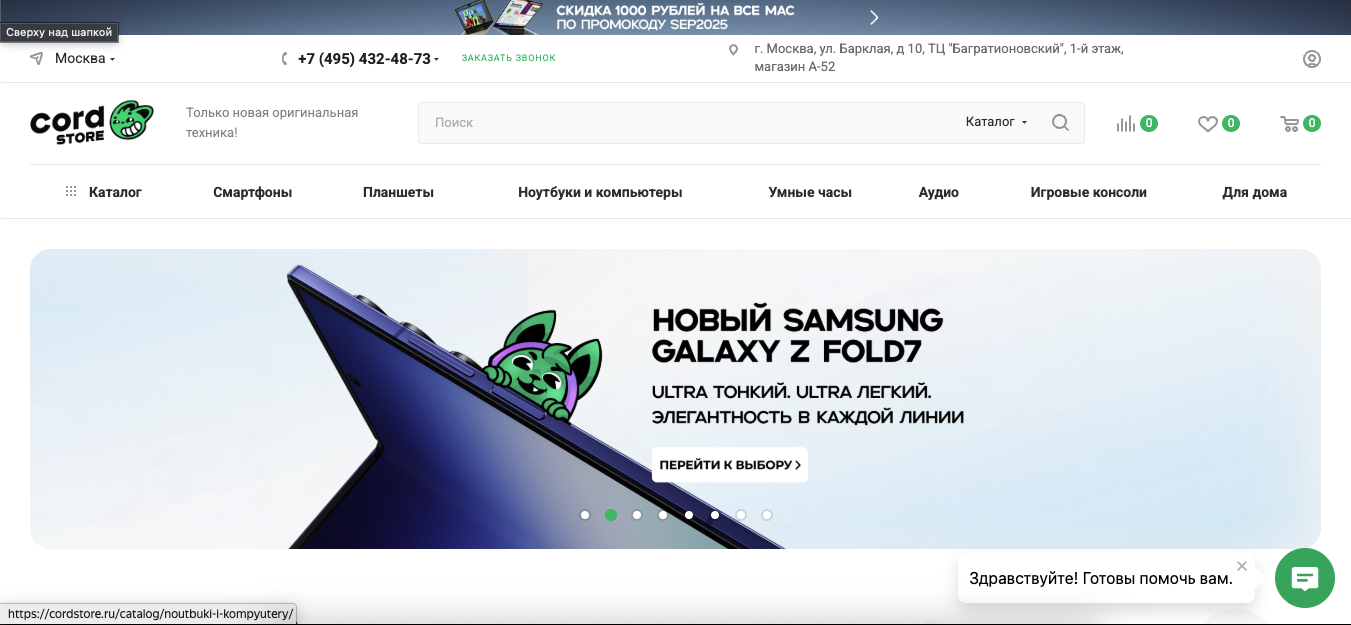Select the first slider dot

585,515
